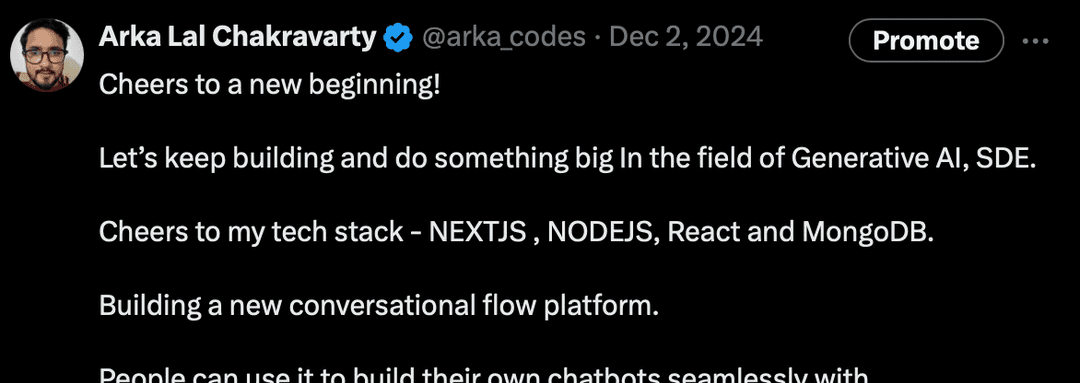Click the word "beginning" in the first line

coord(368,87)
